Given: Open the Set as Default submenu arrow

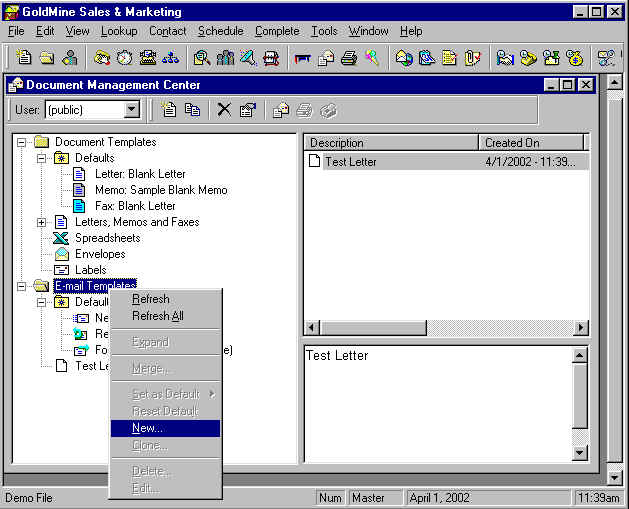Looking at the screenshot, I should point(212,394).
